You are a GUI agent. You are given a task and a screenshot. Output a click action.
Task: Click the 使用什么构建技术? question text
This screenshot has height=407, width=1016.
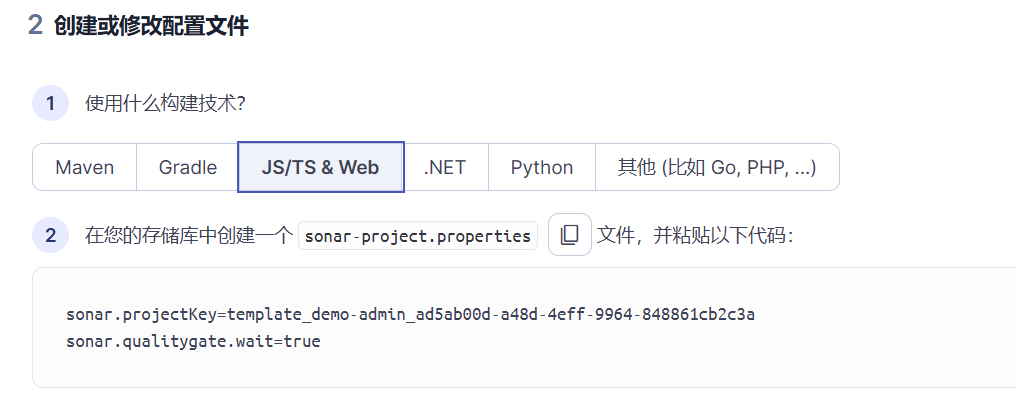pos(165,103)
